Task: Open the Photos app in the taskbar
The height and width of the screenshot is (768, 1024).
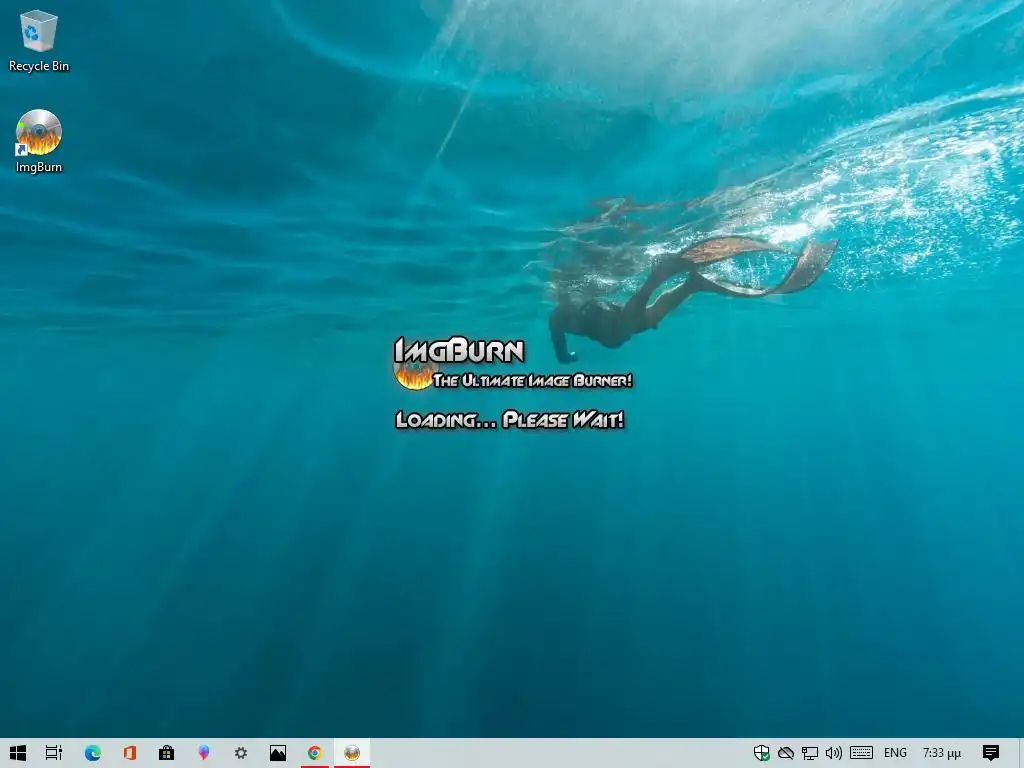Action: point(278,753)
